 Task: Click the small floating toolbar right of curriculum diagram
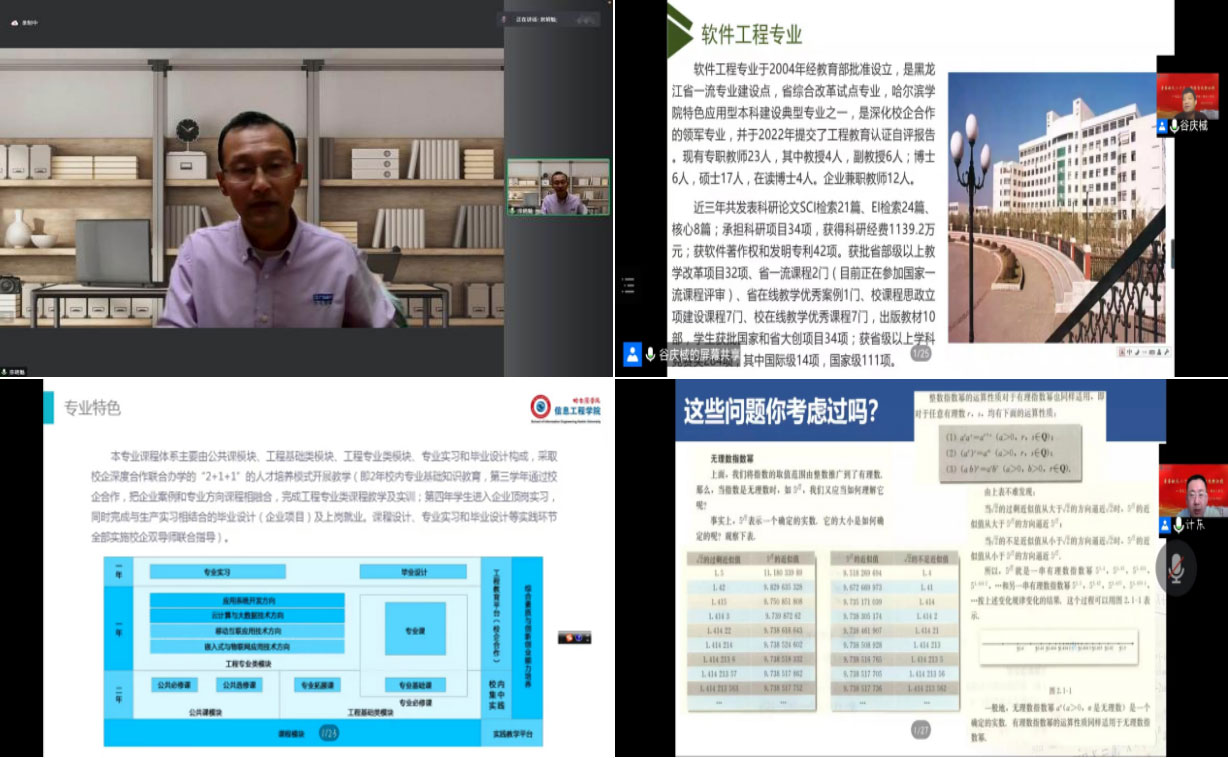574,637
